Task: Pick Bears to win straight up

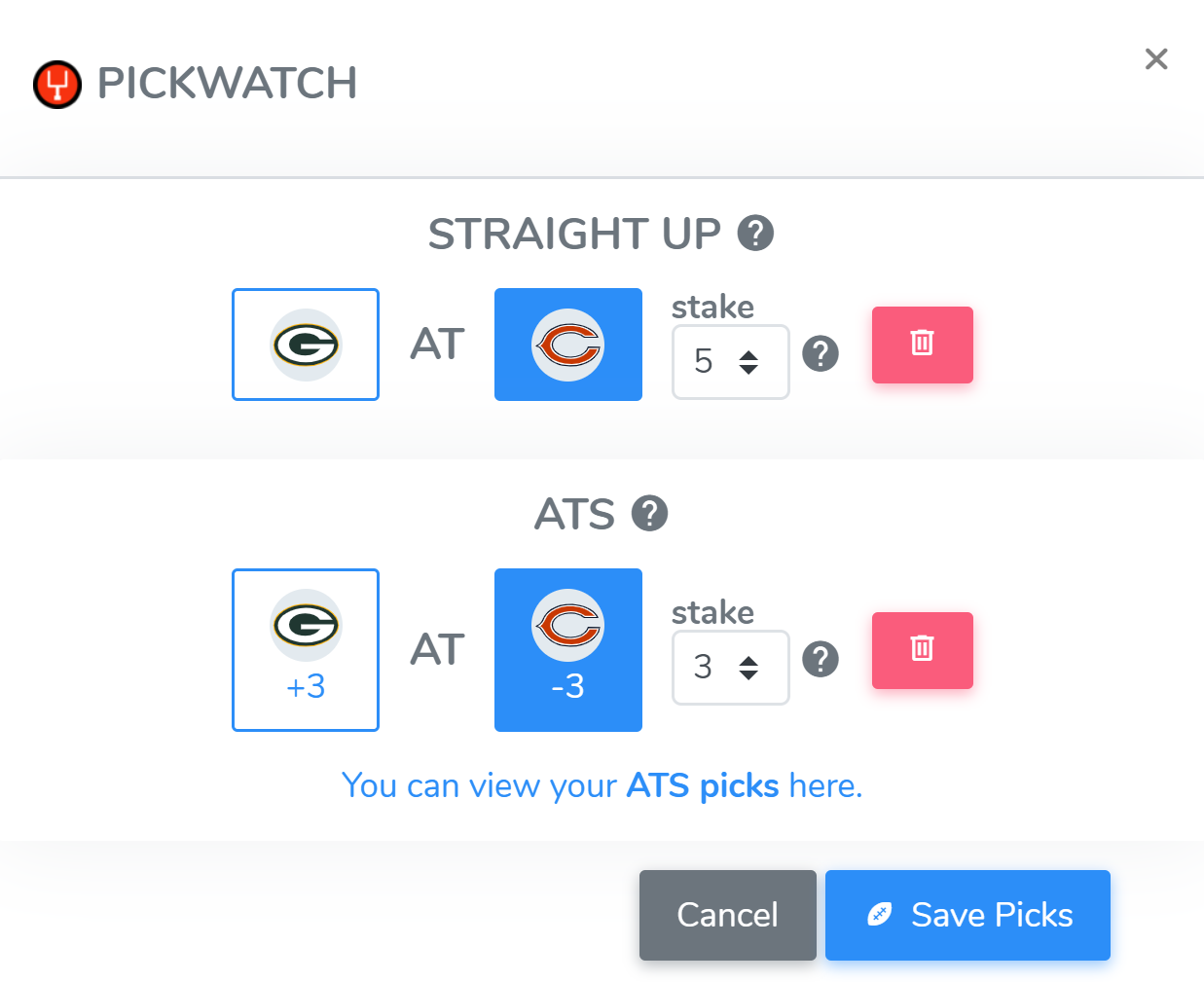Action: pyautogui.click(x=567, y=345)
